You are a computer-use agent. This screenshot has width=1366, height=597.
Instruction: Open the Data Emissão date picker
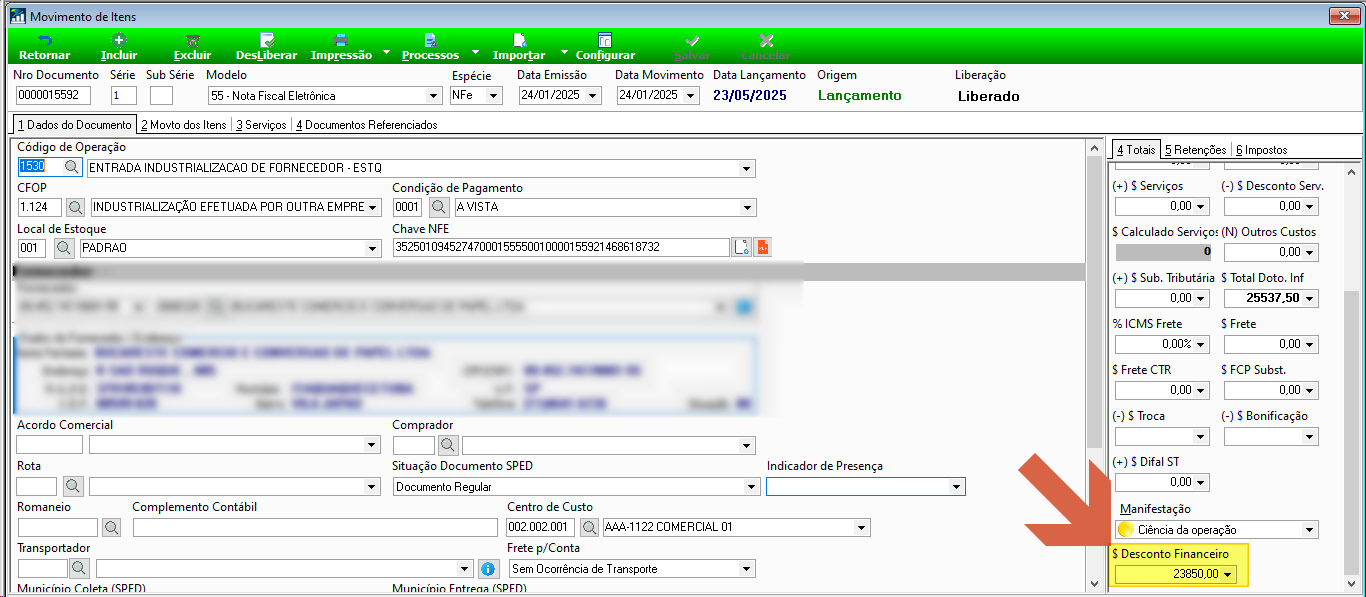593,96
